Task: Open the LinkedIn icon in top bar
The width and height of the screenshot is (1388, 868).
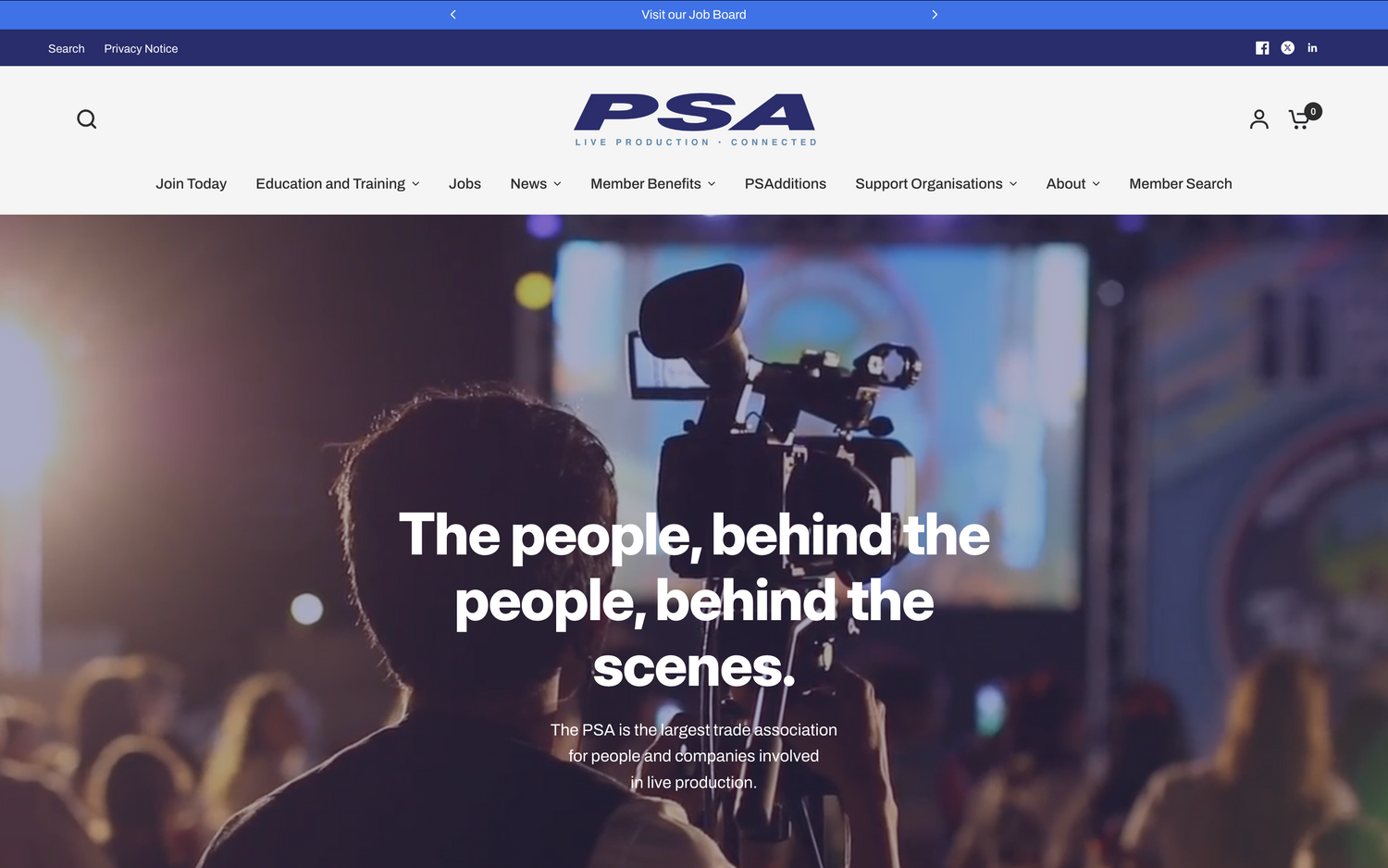Action: [x=1312, y=48]
